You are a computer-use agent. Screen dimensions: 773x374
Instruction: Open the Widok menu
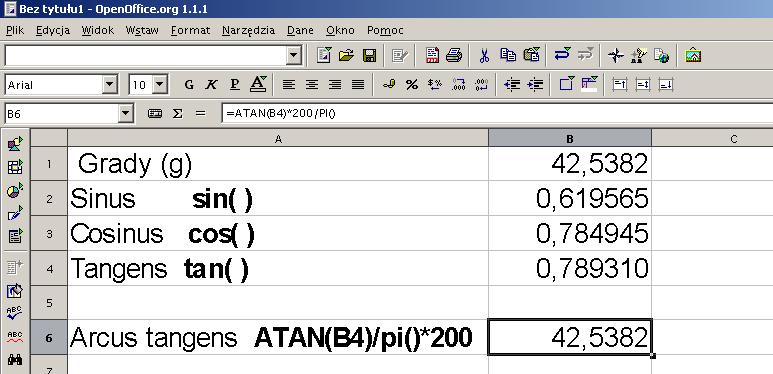coord(98,31)
